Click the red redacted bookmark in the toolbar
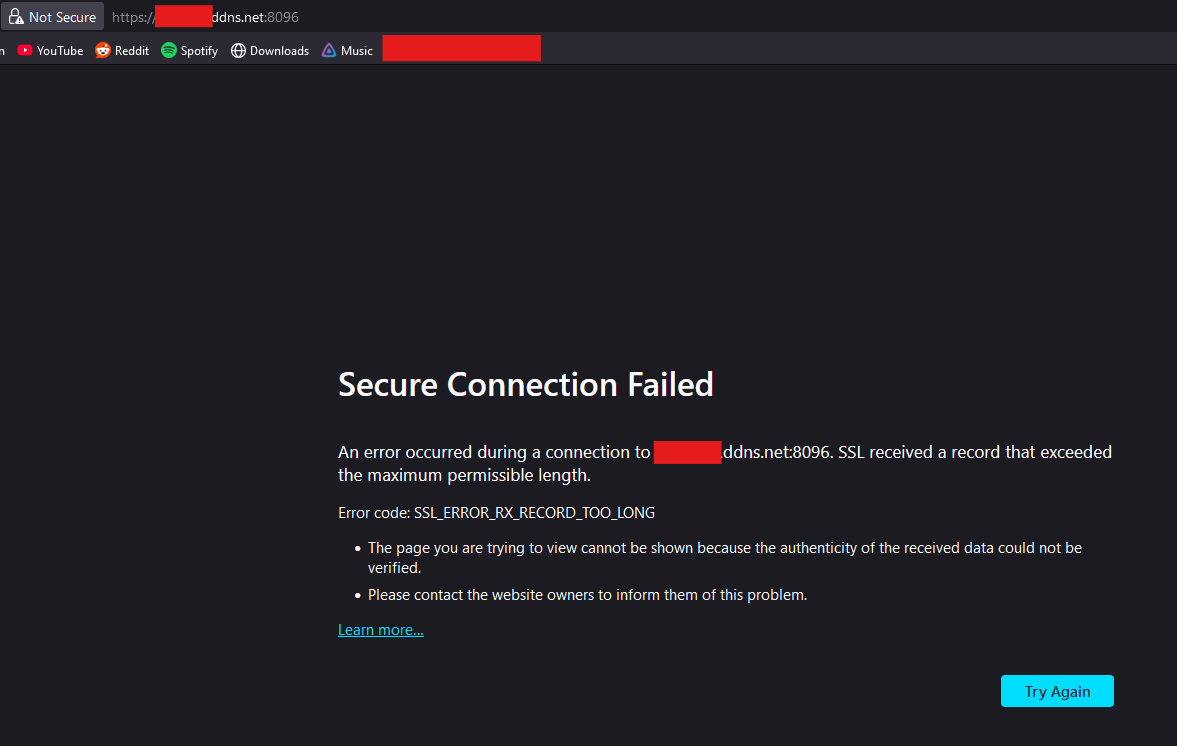This screenshot has width=1177, height=746. point(461,48)
